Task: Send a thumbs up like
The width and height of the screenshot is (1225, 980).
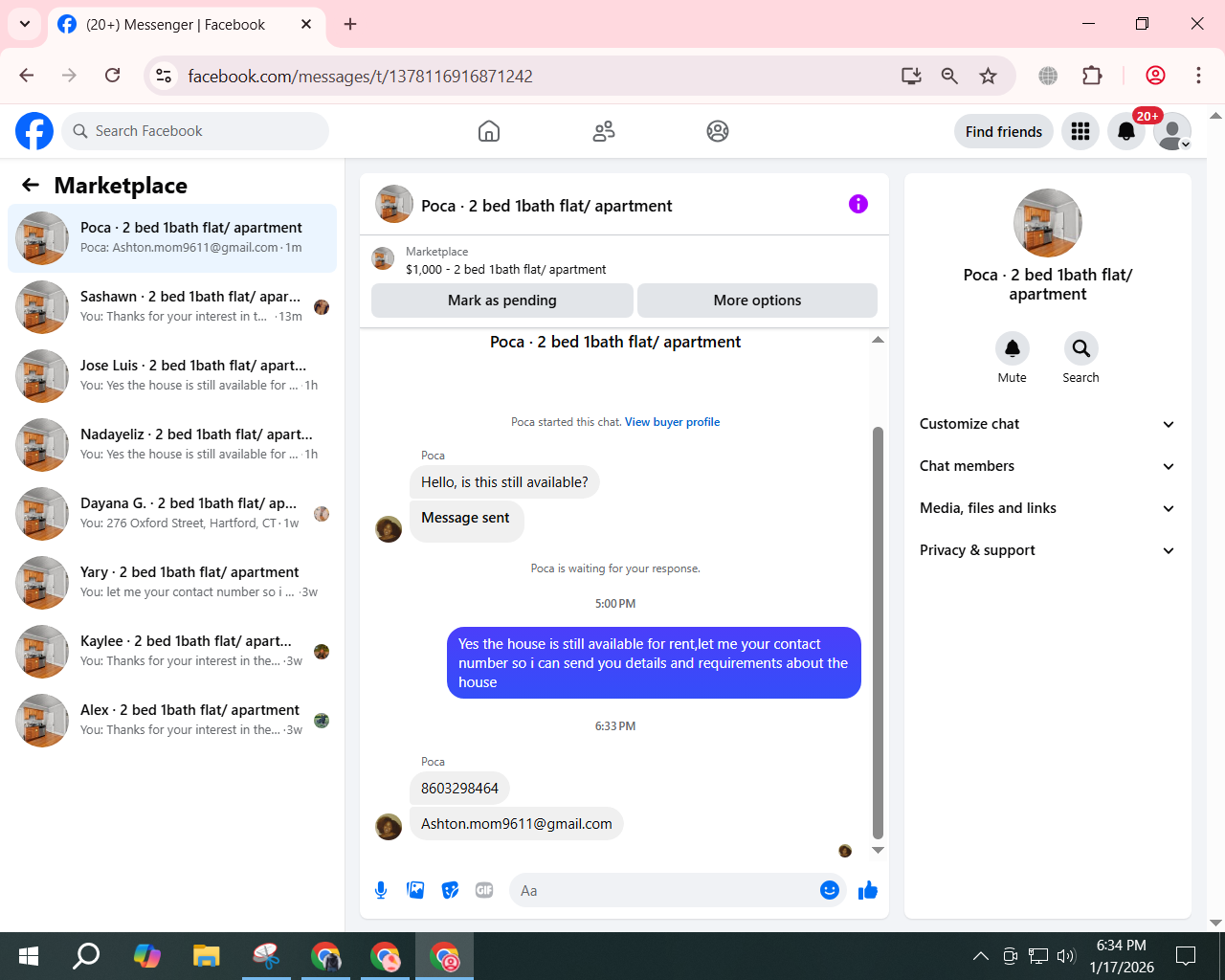Action: (x=868, y=890)
